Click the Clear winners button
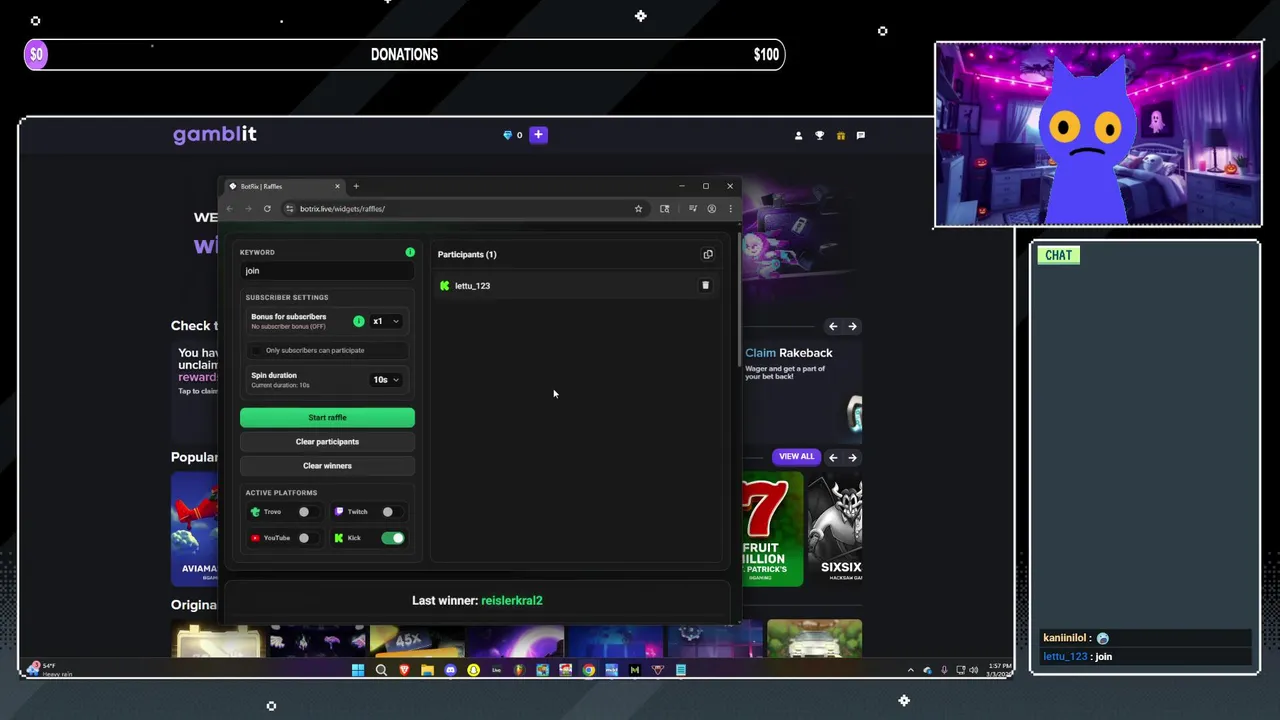This screenshot has width=1280, height=720. (x=327, y=466)
